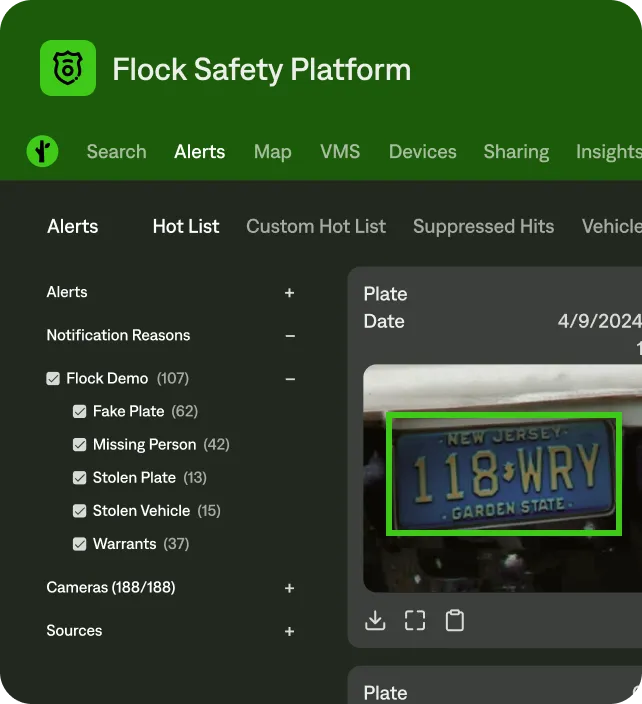This screenshot has height=704, width=642.
Task: Uncheck the Warrants filter
Action: pyautogui.click(x=79, y=544)
